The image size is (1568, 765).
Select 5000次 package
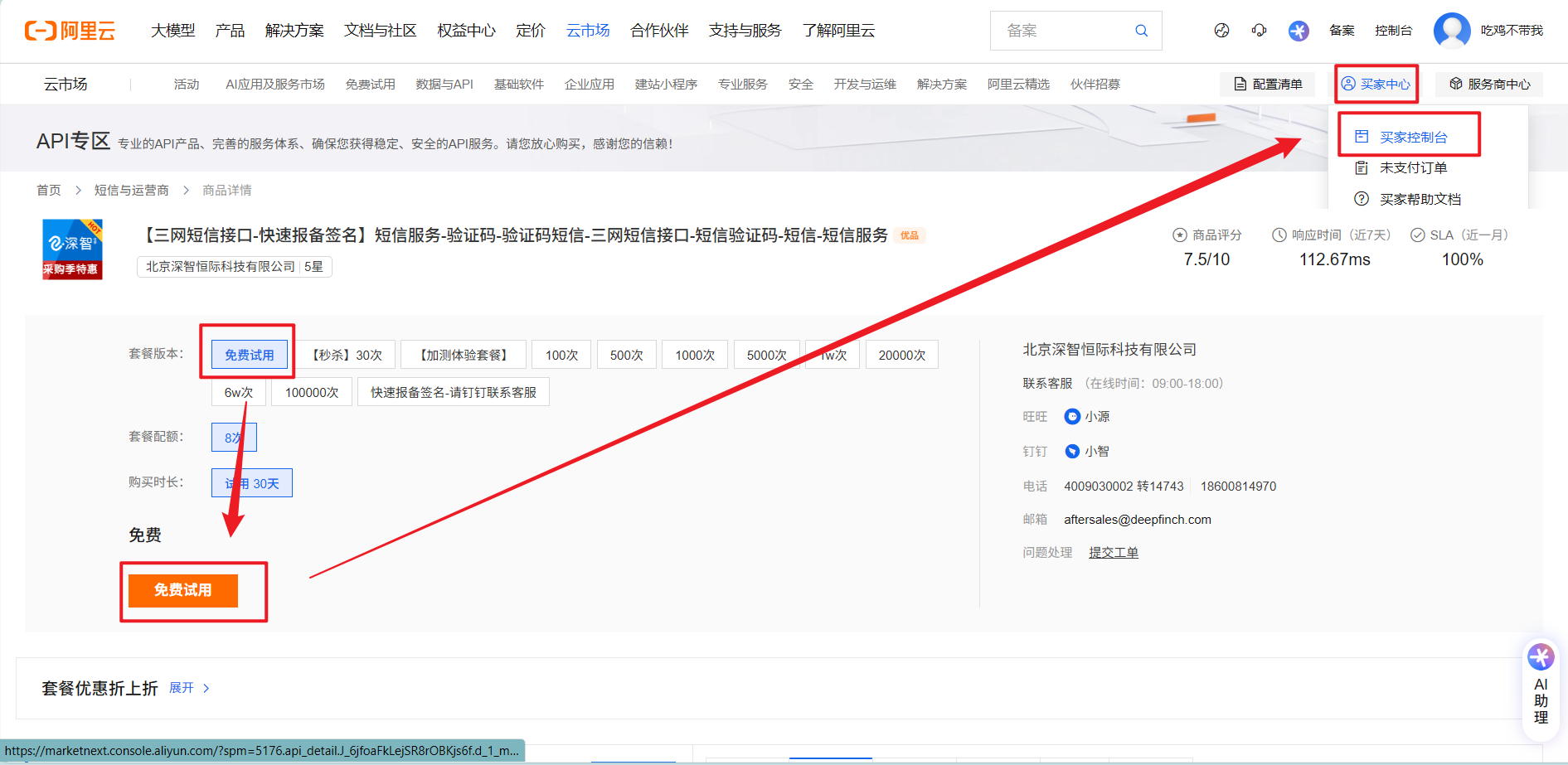coord(766,354)
